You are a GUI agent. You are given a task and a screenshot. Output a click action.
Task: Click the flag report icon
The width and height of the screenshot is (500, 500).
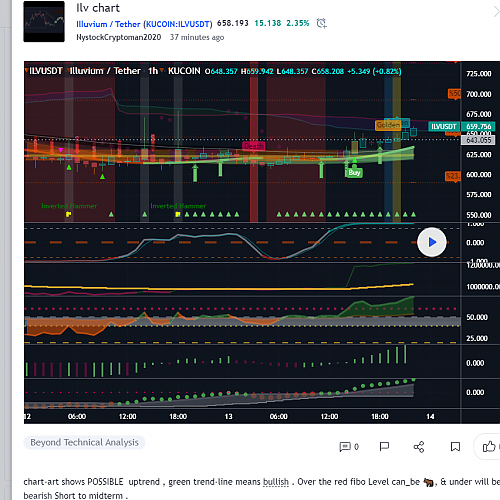pos(384,446)
